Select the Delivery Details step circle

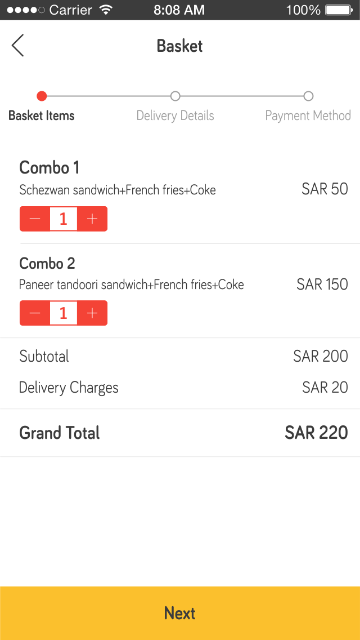tap(175, 96)
